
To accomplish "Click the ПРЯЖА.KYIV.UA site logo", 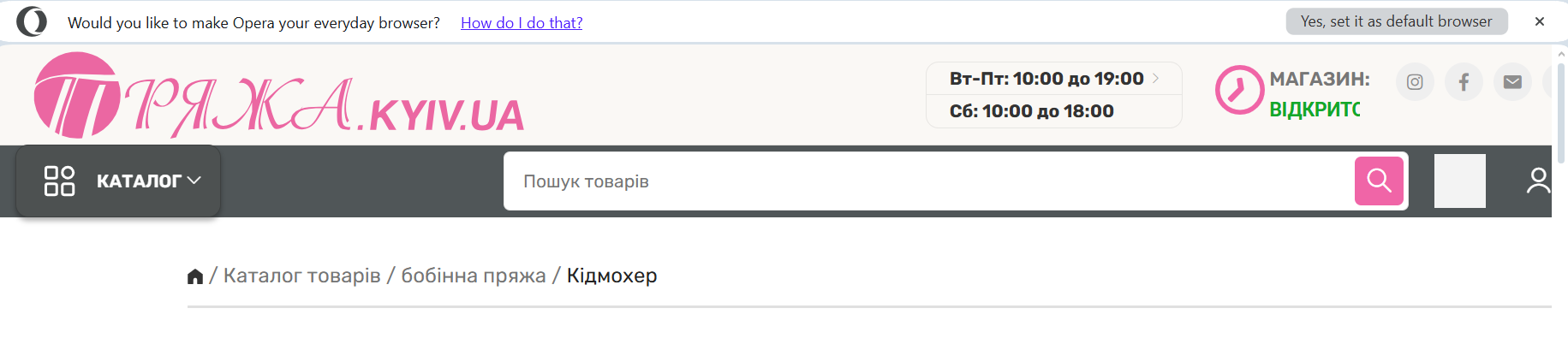I will (x=279, y=96).
